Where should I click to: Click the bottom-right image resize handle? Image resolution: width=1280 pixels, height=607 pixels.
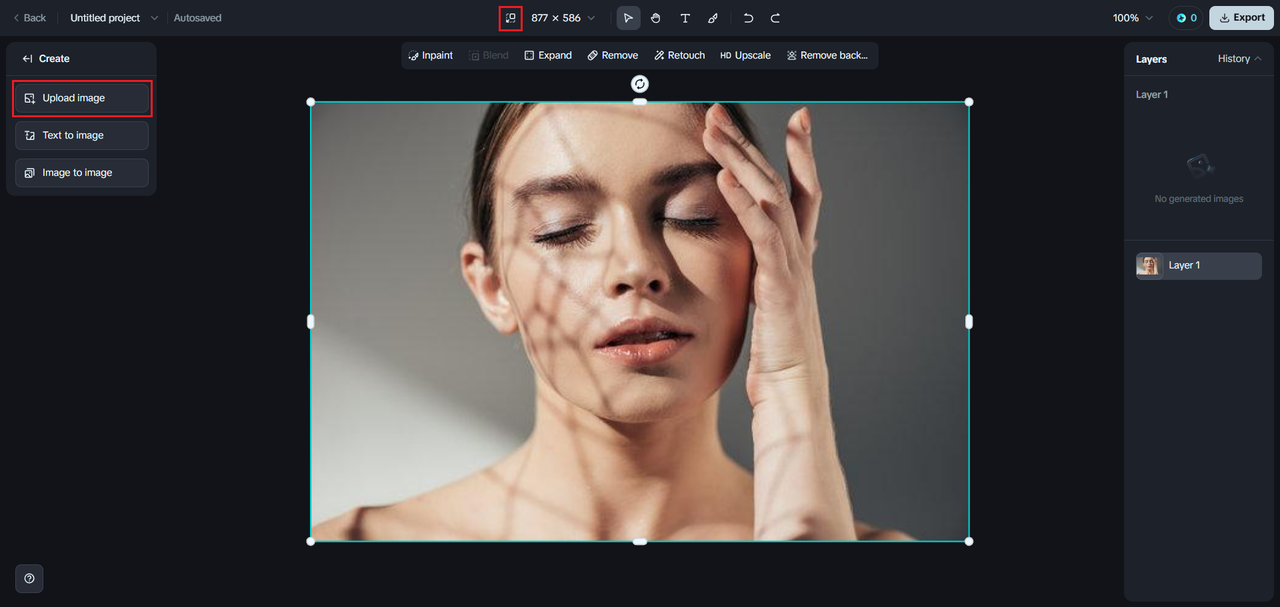(x=969, y=541)
